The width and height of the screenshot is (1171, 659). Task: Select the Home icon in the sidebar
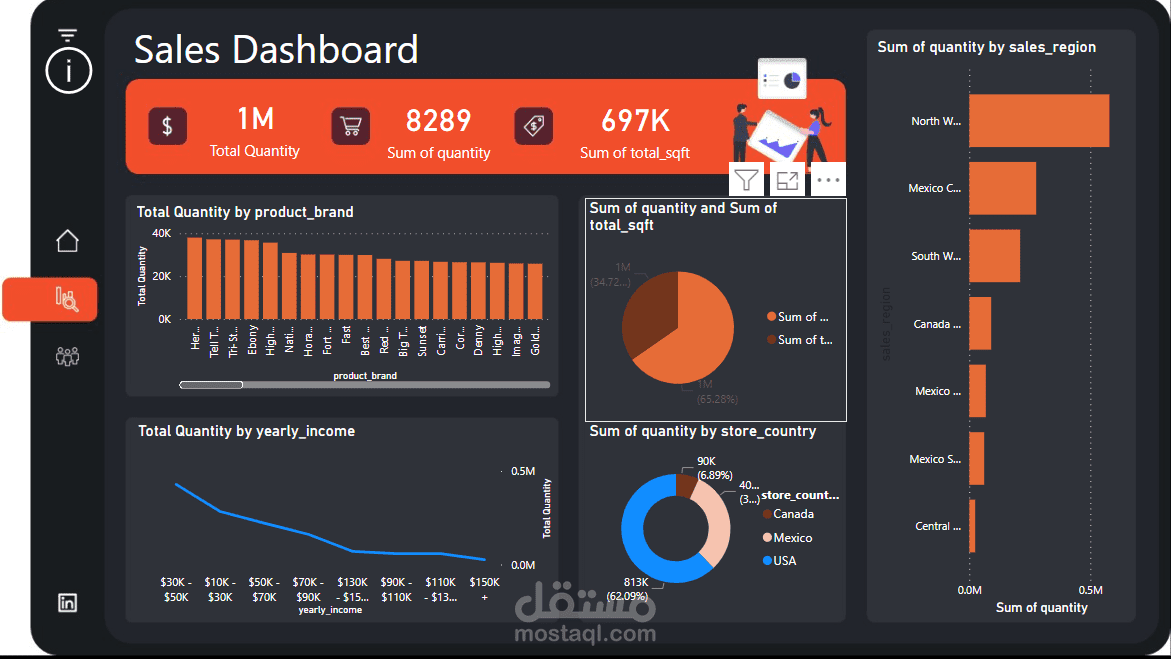pyautogui.click(x=67, y=240)
